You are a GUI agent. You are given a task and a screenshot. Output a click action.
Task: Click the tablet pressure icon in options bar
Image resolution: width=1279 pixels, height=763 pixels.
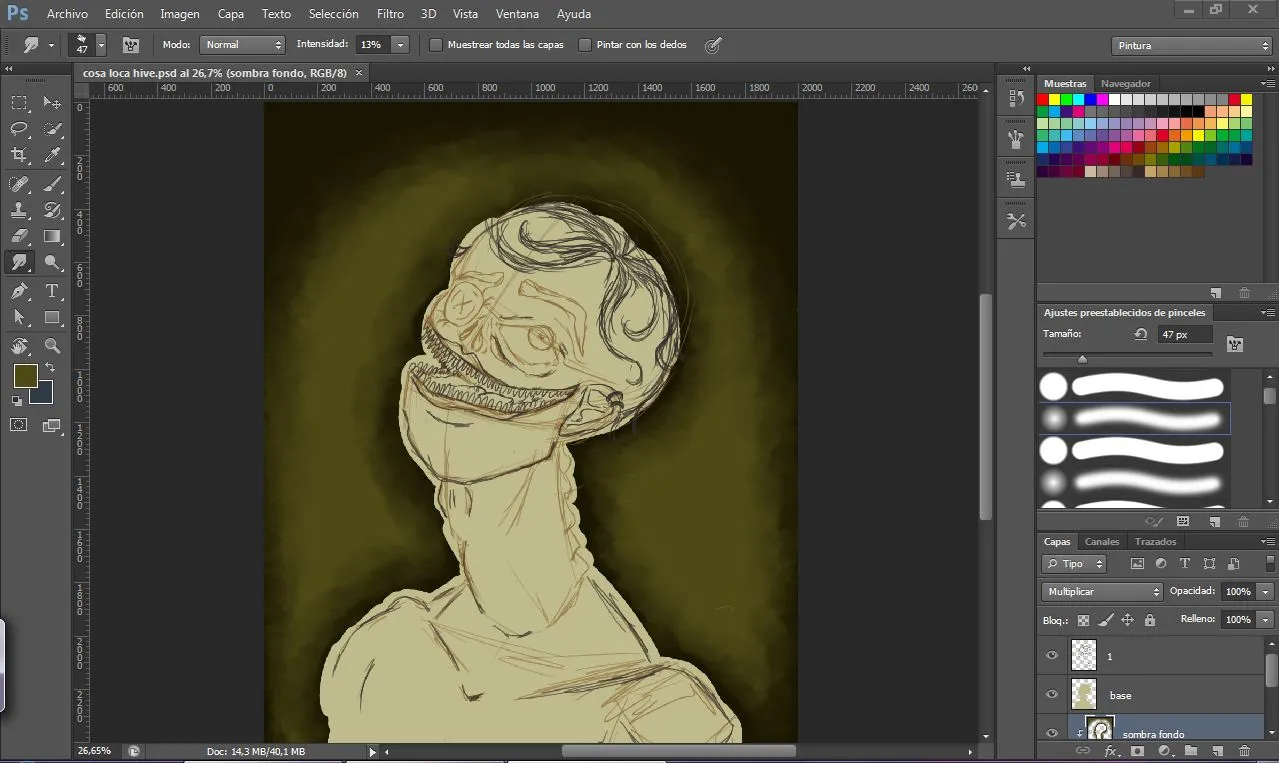tap(713, 45)
